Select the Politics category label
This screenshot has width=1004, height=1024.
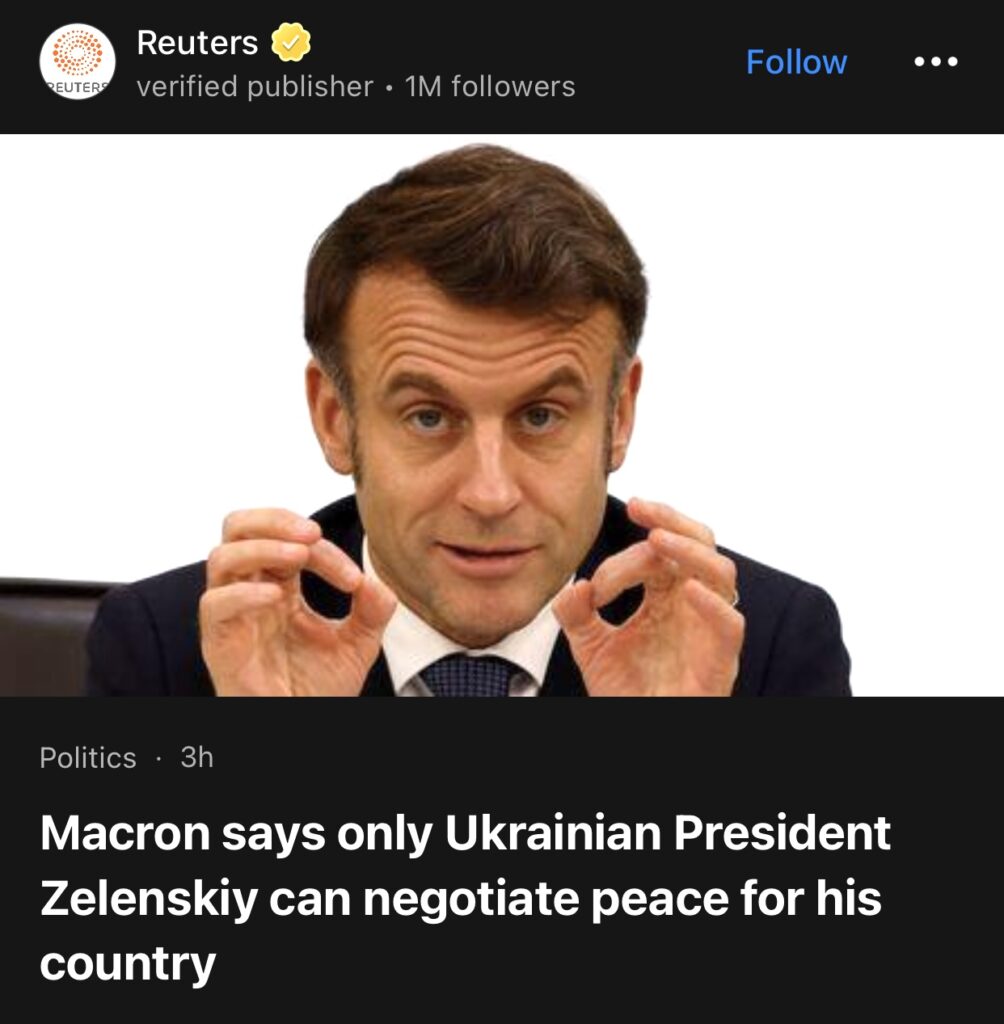click(x=88, y=758)
